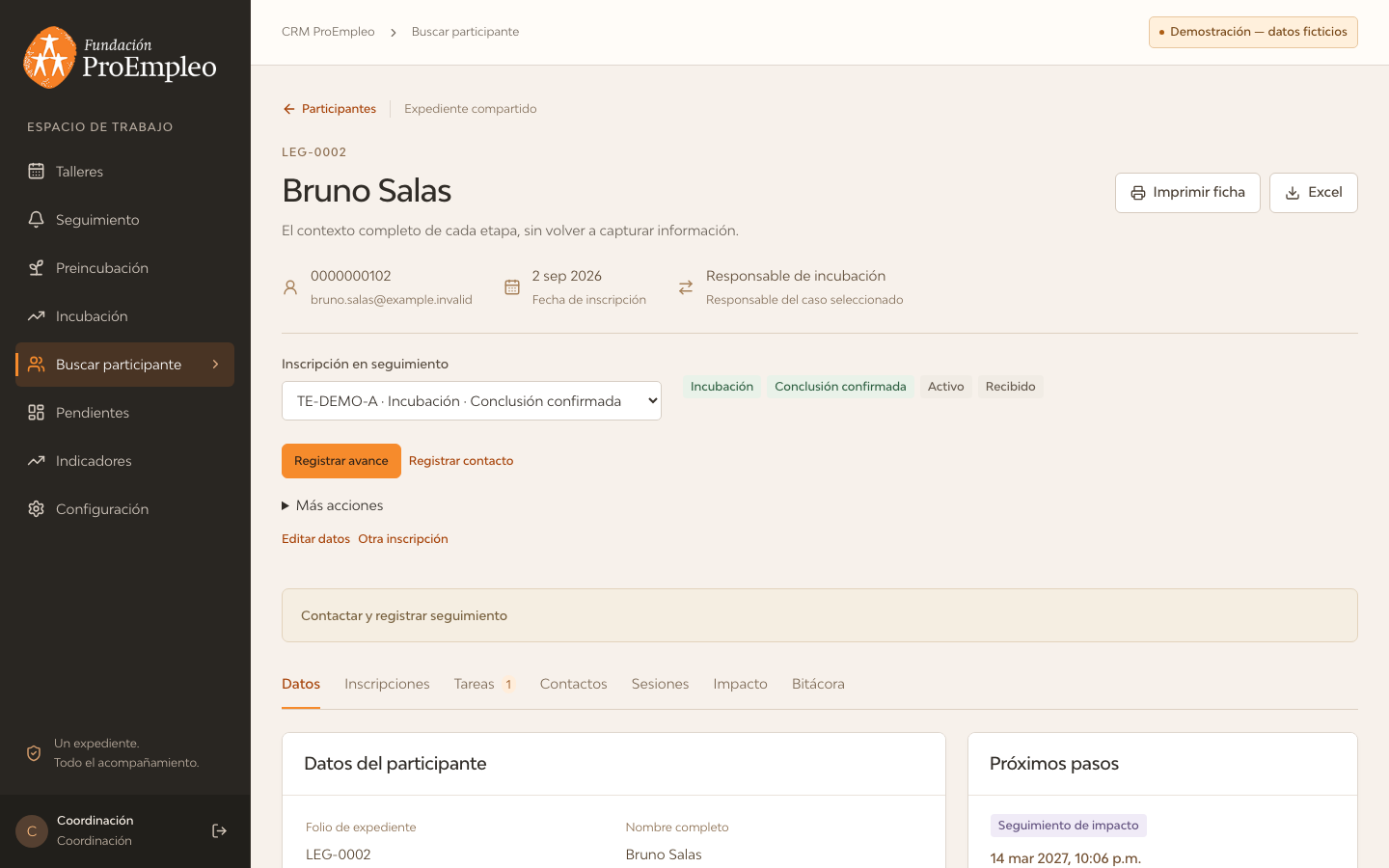Click the calendar icon beside 2 sep 2026
This screenshot has width=1389, height=868.
point(512,287)
